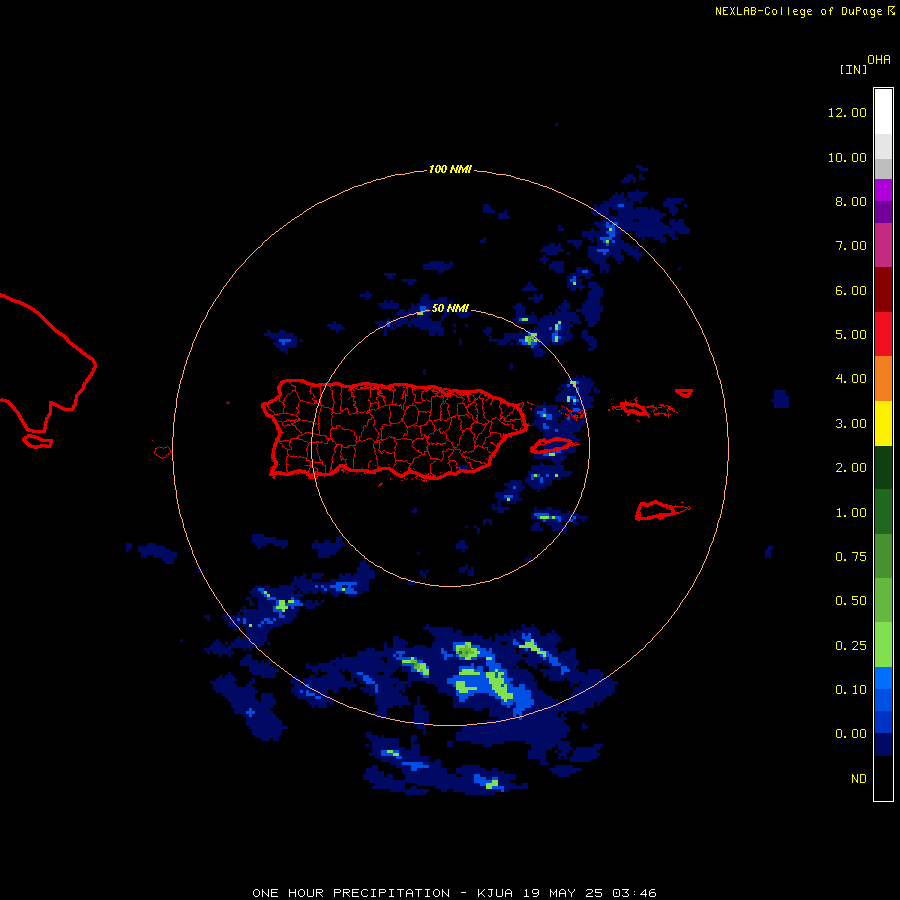The height and width of the screenshot is (900, 900).
Task: Click the 100 NMI range ring label
Action: pyautogui.click(x=450, y=169)
